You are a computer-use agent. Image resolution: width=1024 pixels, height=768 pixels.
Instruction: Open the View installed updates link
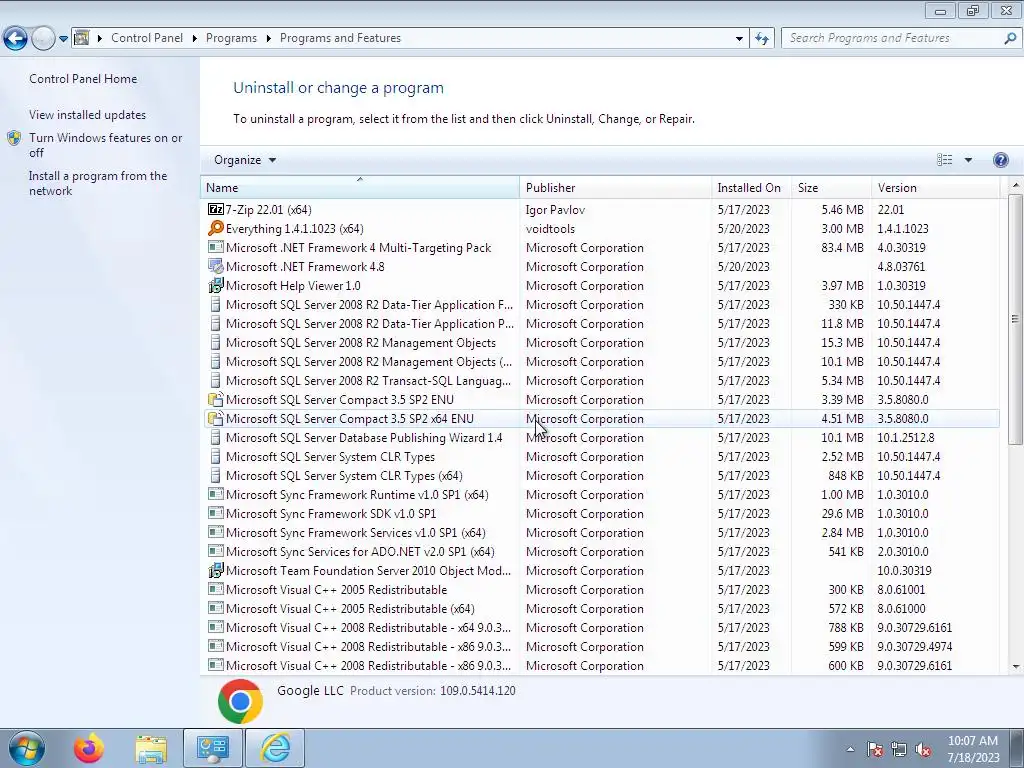[x=88, y=115]
